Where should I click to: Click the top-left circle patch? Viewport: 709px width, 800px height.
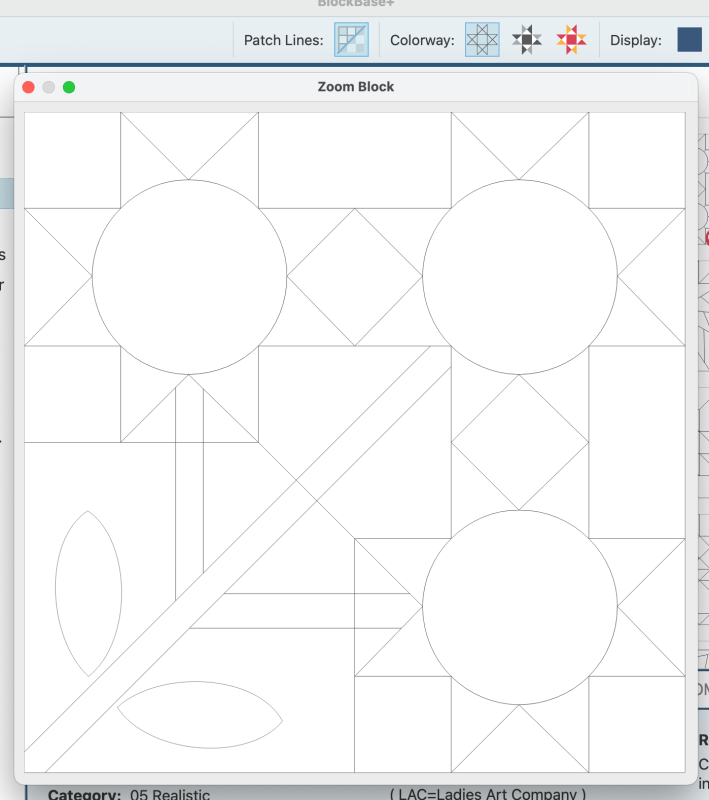[189, 277]
